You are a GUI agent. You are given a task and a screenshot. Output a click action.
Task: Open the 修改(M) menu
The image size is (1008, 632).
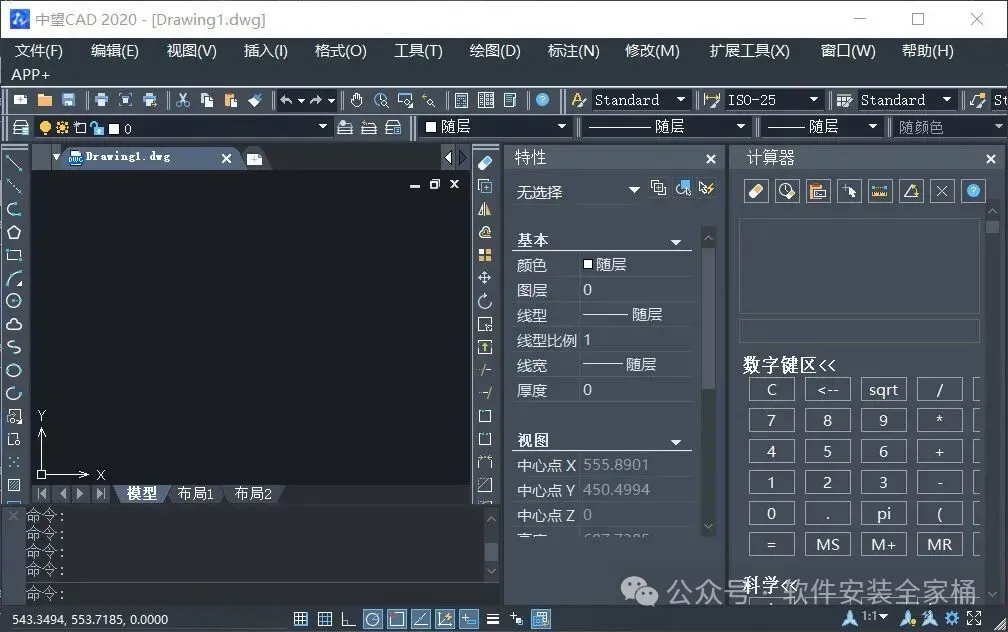pos(652,50)
